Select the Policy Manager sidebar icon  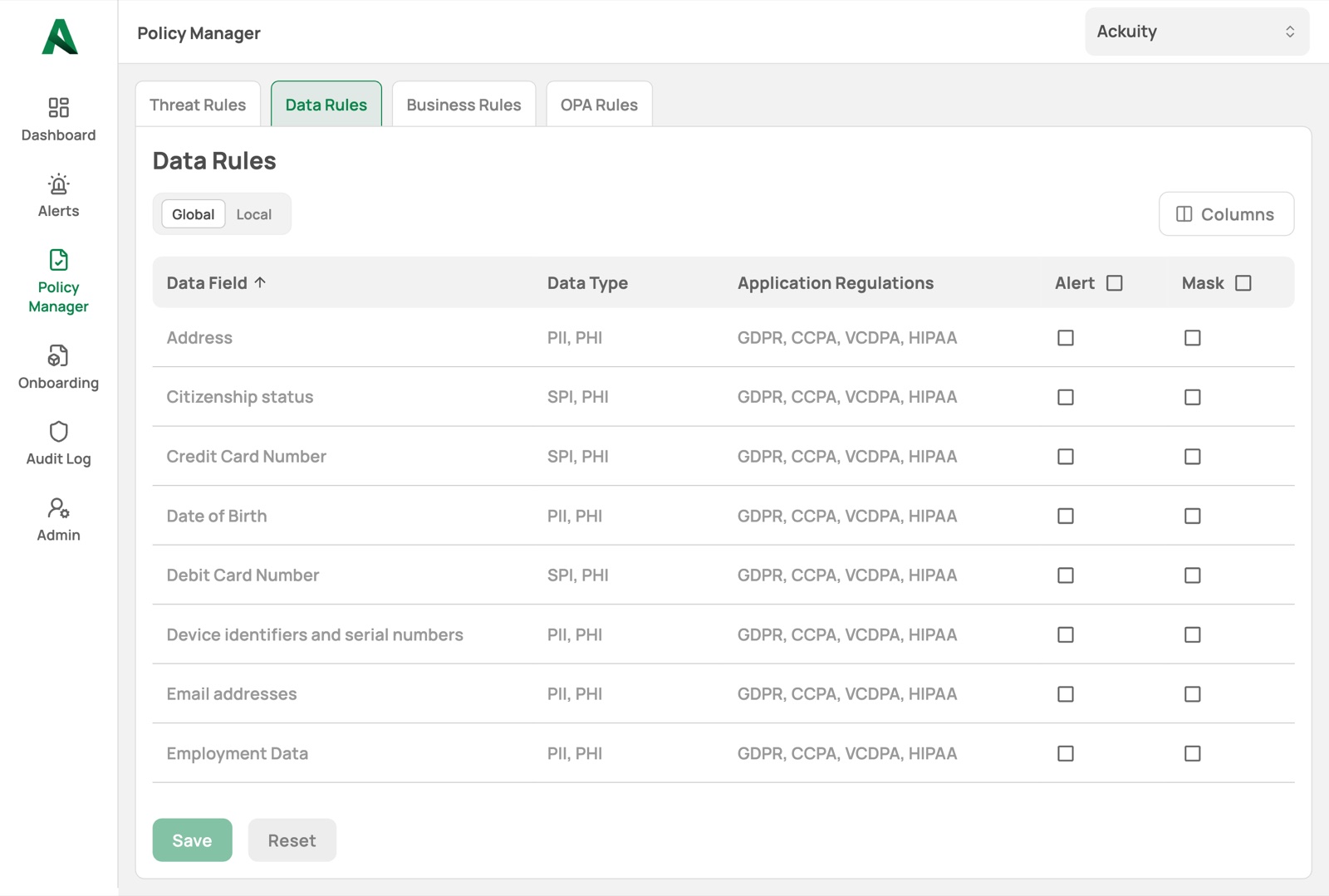pos(58,260)
